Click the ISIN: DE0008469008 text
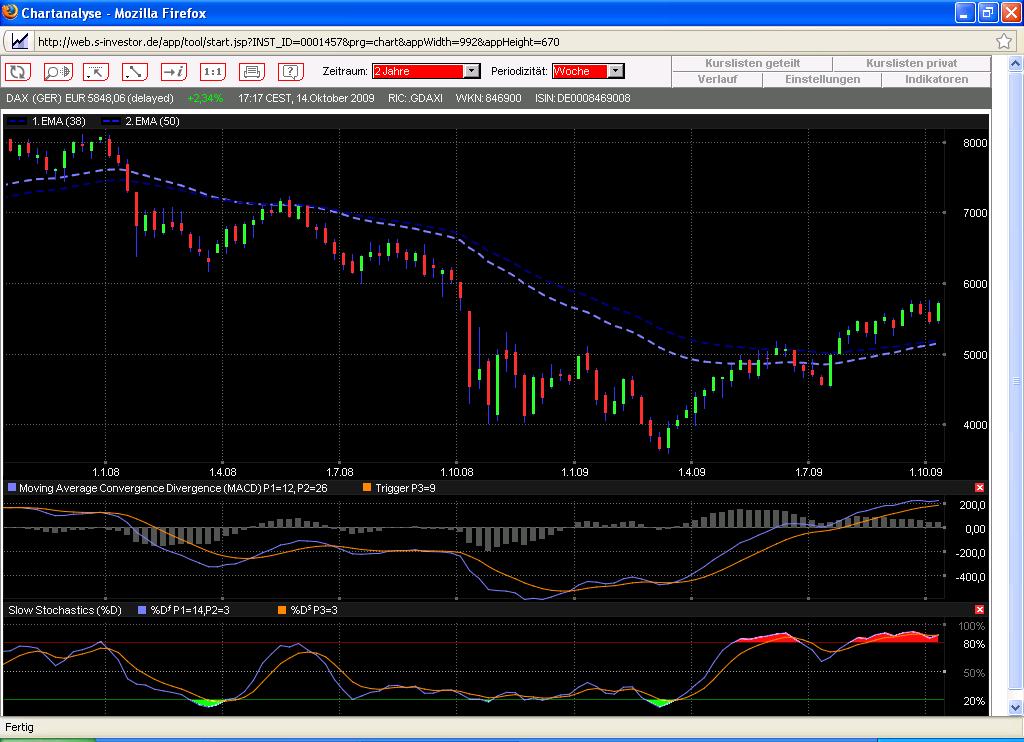 pyautogui.click(x=583, y=99)
